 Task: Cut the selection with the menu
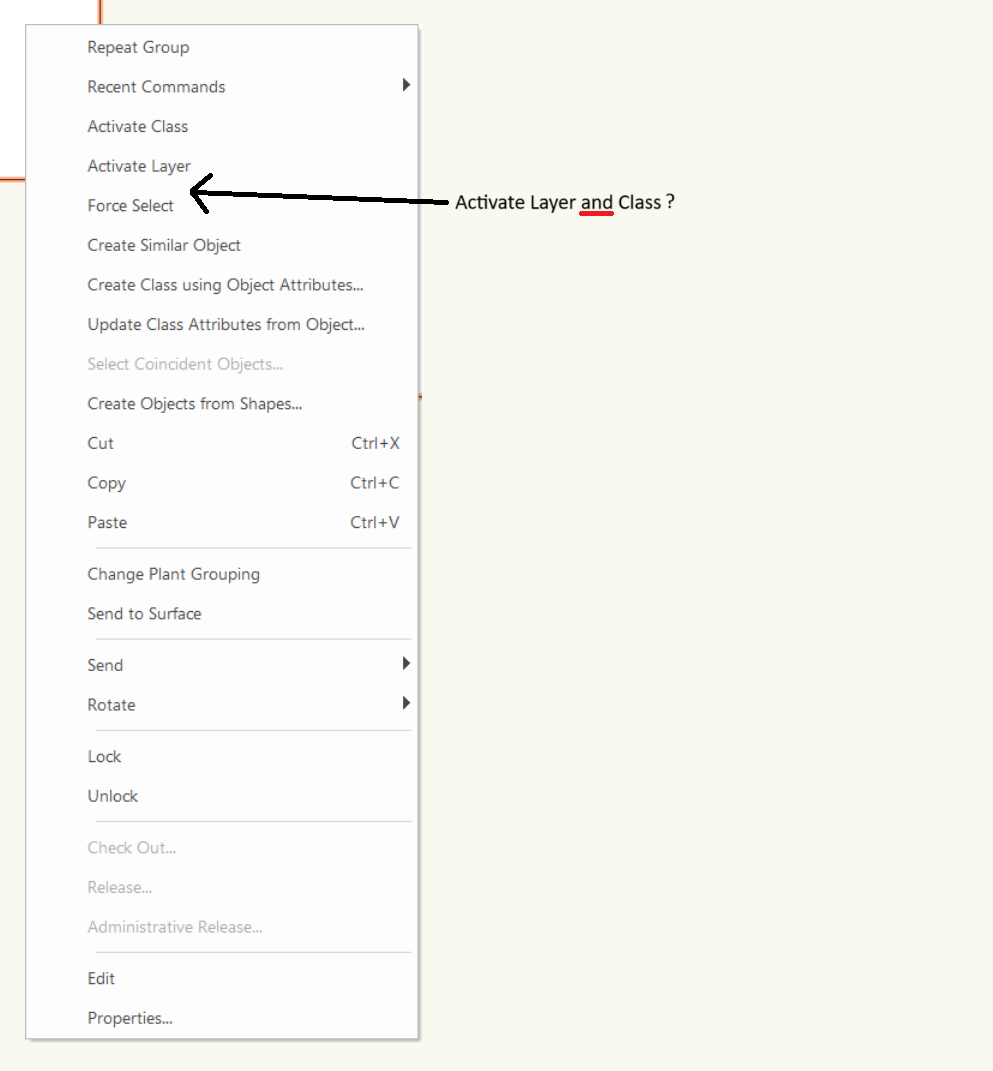coord(100,443)
